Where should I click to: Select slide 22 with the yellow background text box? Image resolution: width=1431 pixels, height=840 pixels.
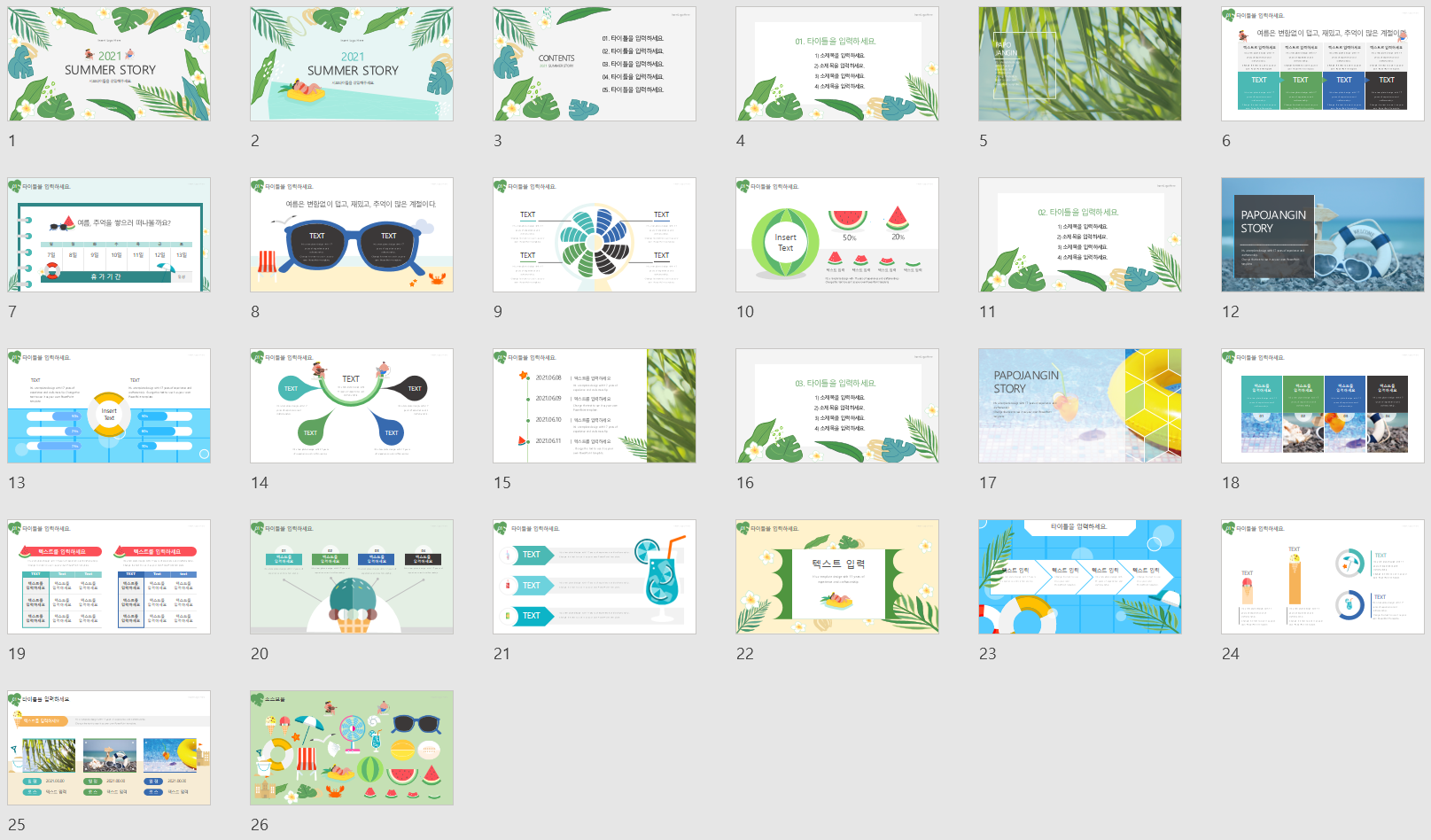837,577
